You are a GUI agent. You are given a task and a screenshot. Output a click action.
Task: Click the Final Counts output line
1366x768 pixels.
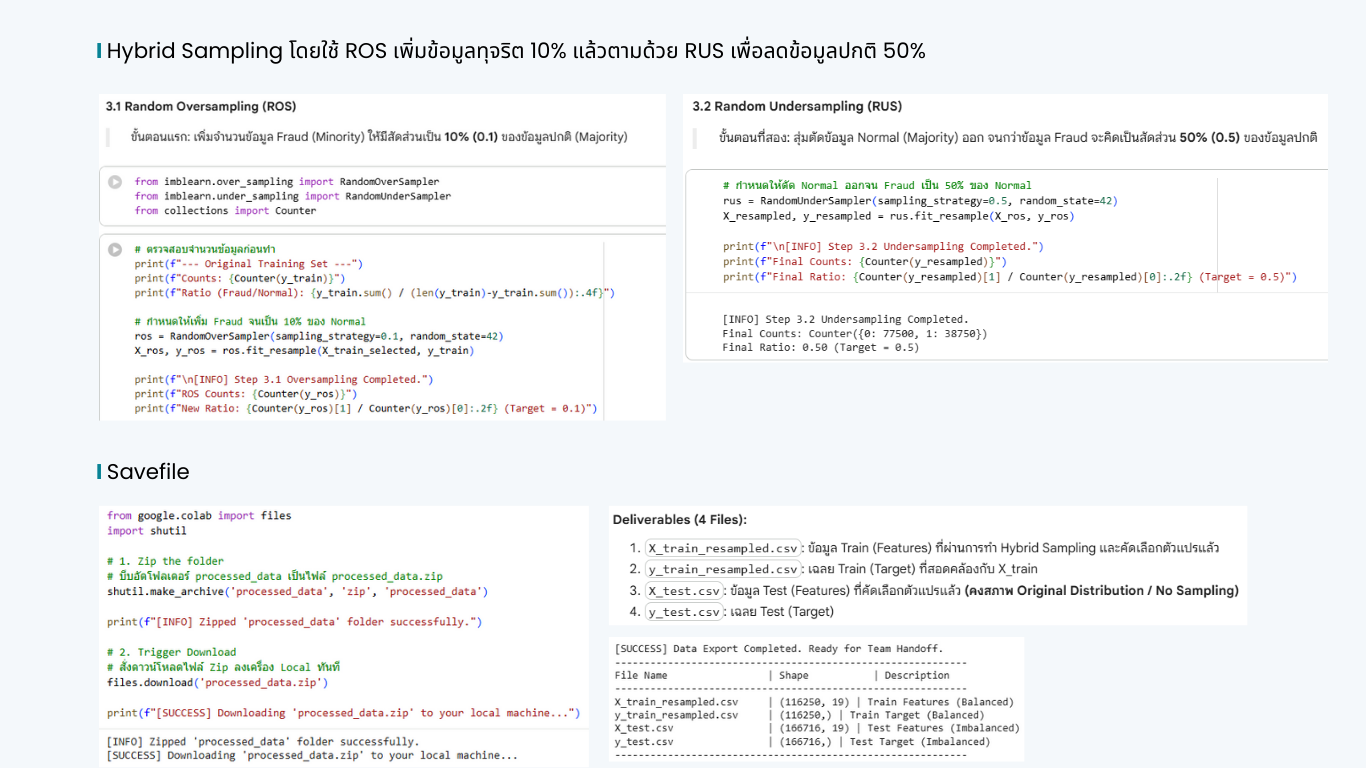coord(855,334)
